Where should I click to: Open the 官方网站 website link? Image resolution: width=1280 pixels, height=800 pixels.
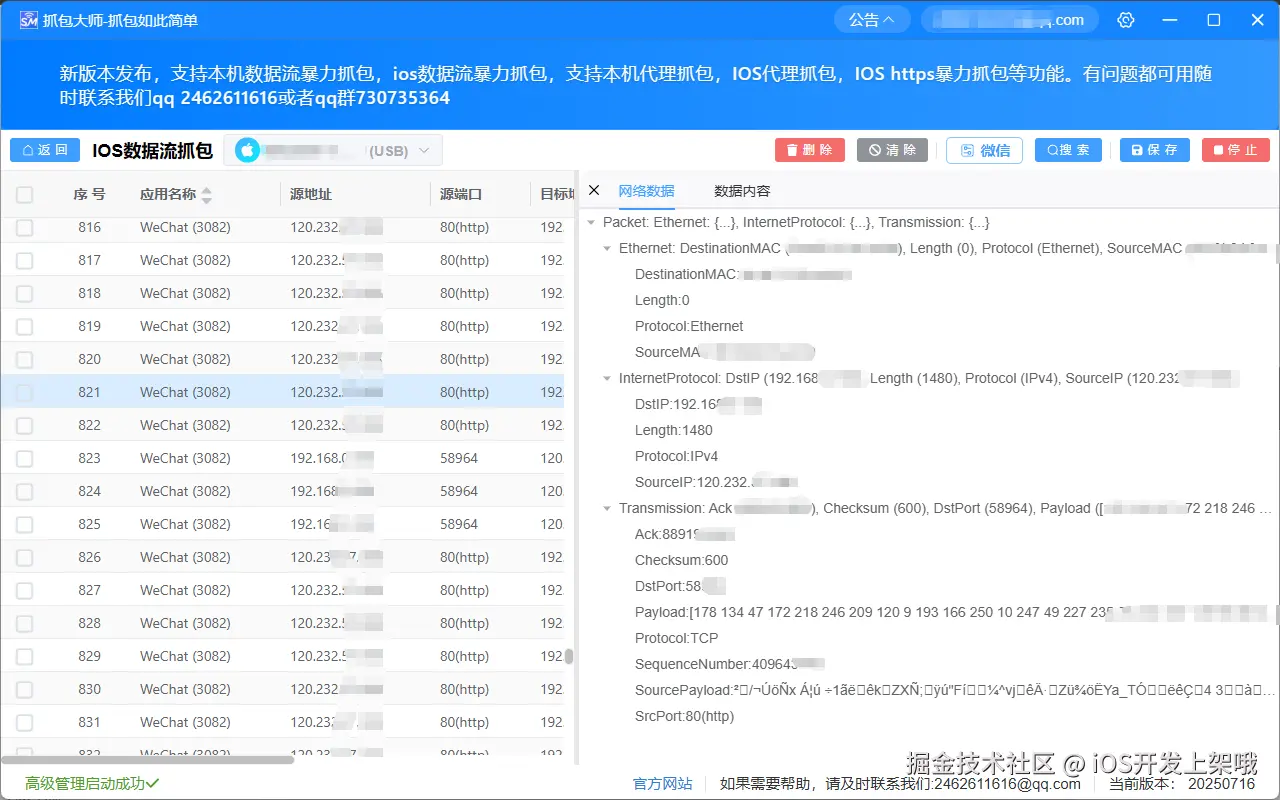pos(663,782)
